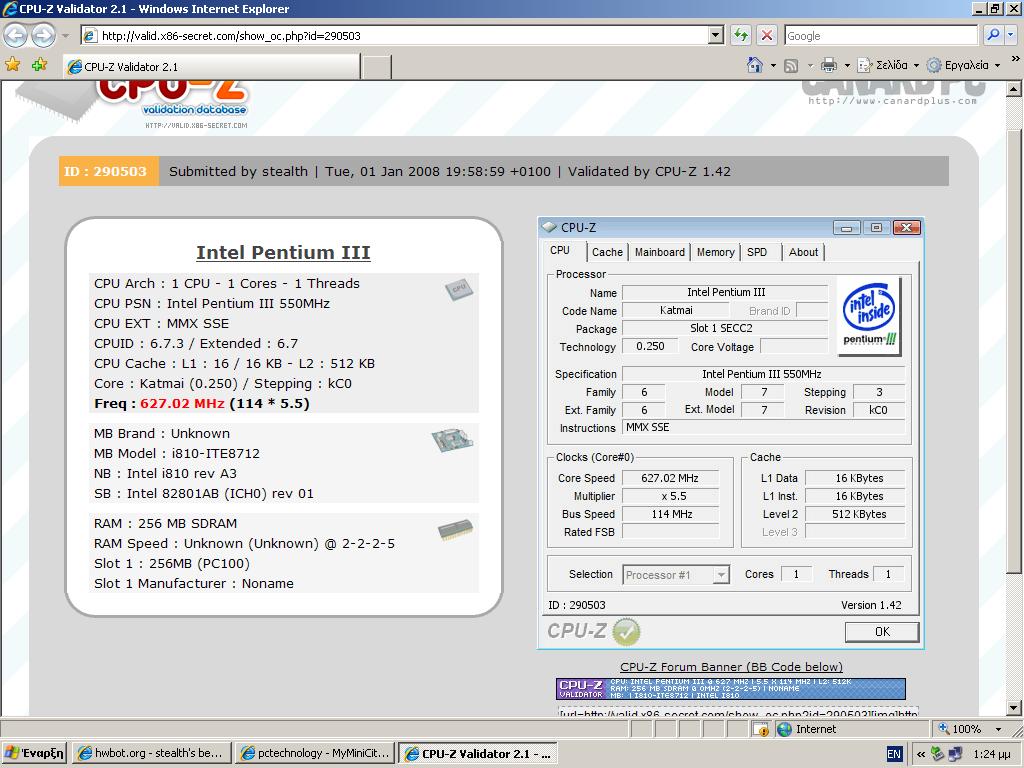Click the 1:24 μμ system clock
The height and width of the screenshot is (768, 1024).
(992, 754)
